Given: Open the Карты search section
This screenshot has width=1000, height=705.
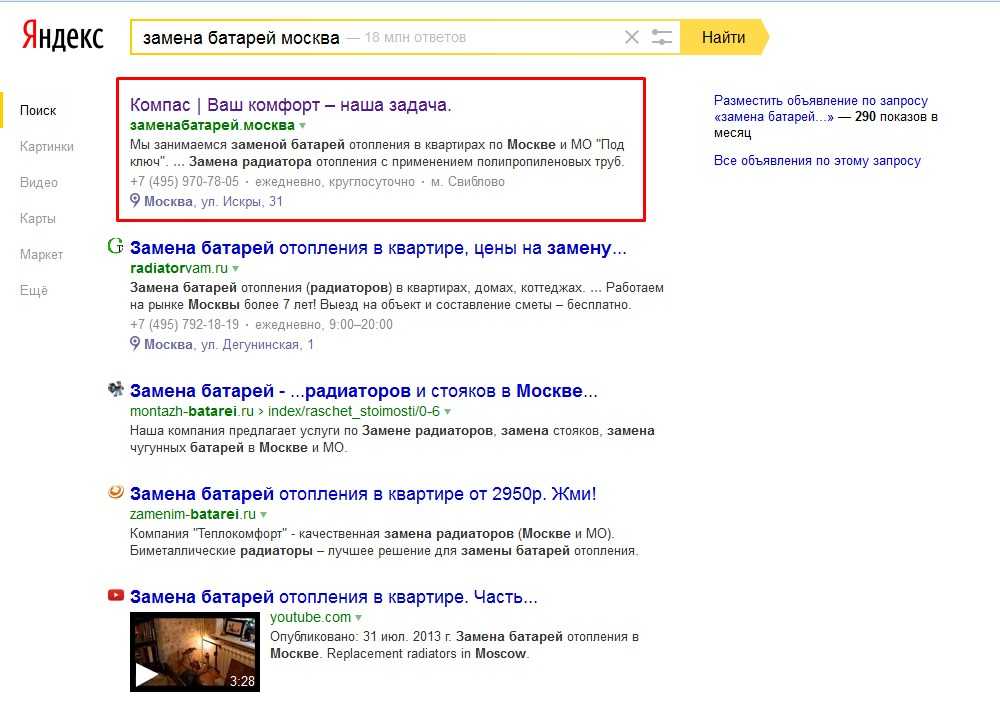Looking at the screenshot, I should 38,218.
